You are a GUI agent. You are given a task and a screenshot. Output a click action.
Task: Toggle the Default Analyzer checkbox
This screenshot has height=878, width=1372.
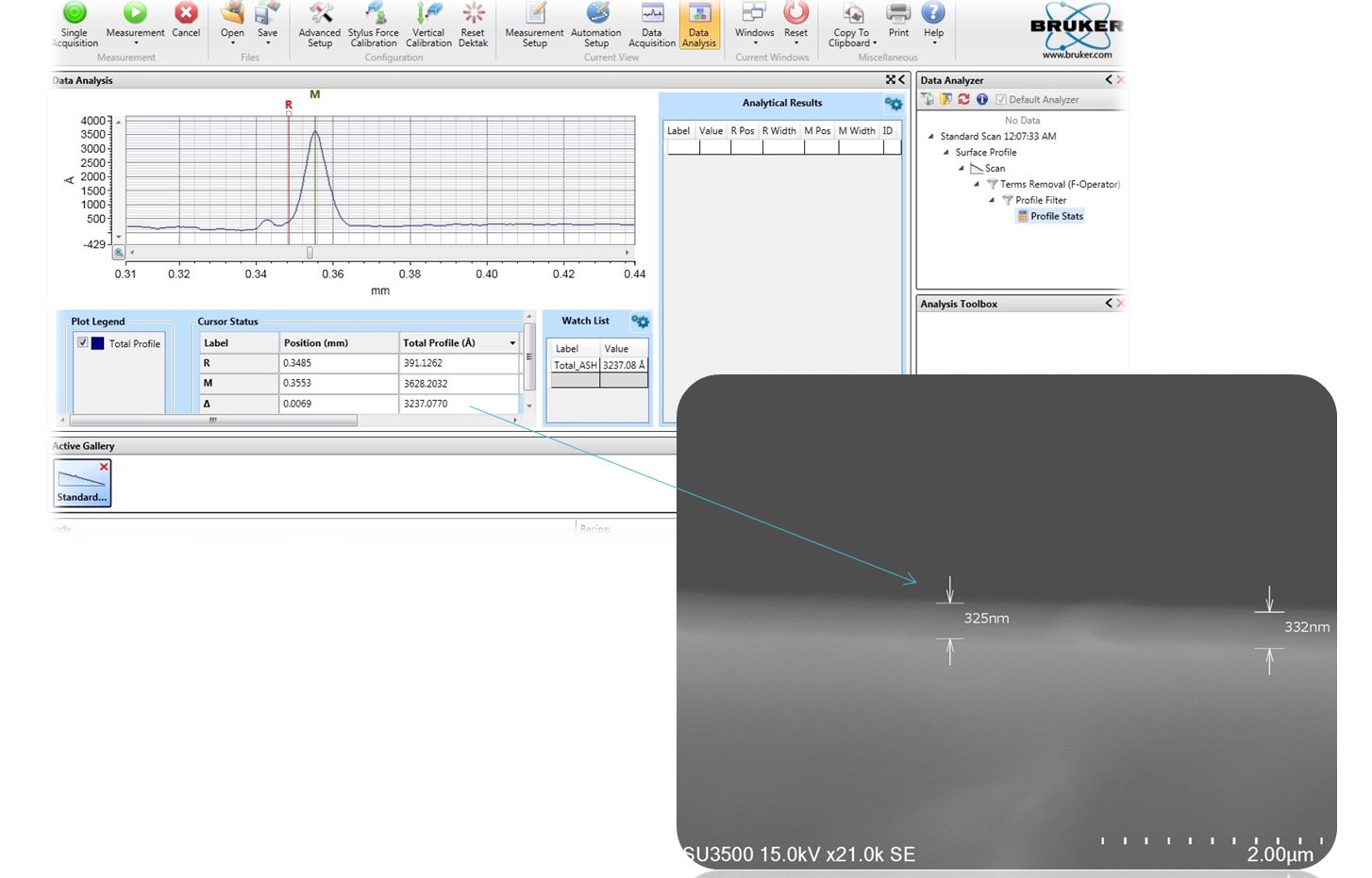1001,100
